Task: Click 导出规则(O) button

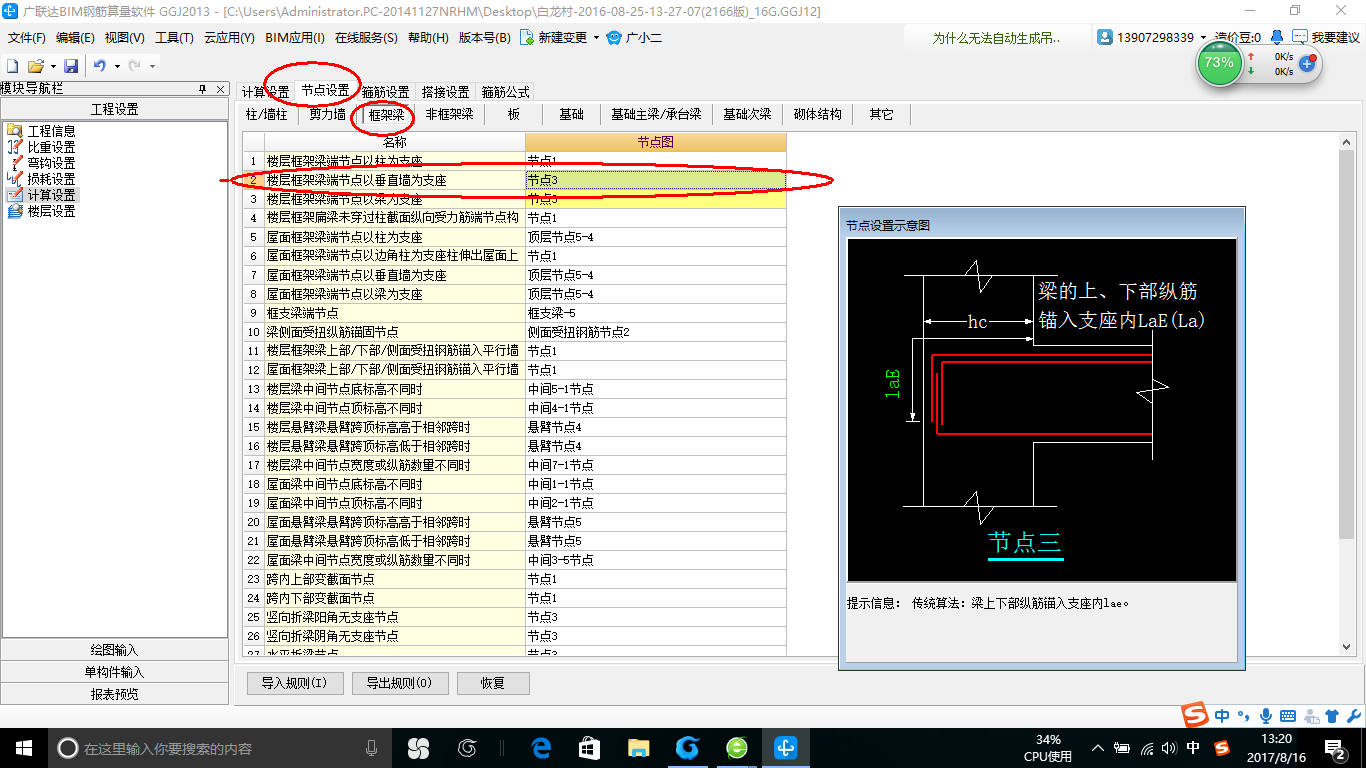Action: click(399, 683)
